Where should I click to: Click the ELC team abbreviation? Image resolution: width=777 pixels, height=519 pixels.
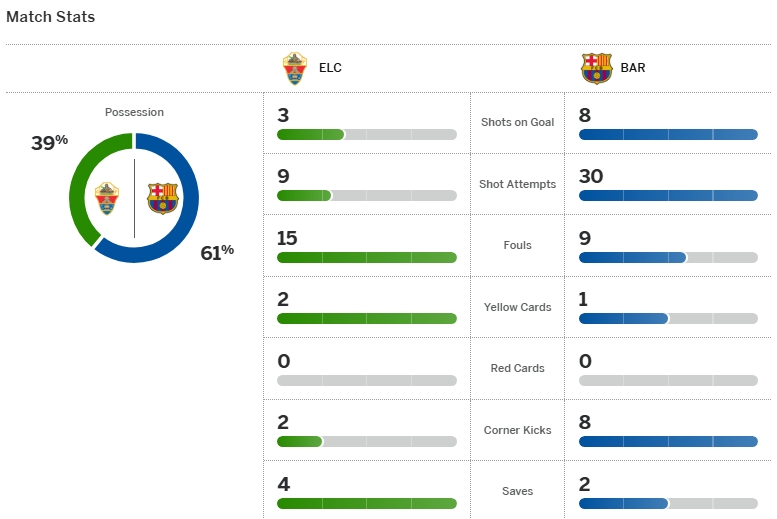[x=329, y=69]
